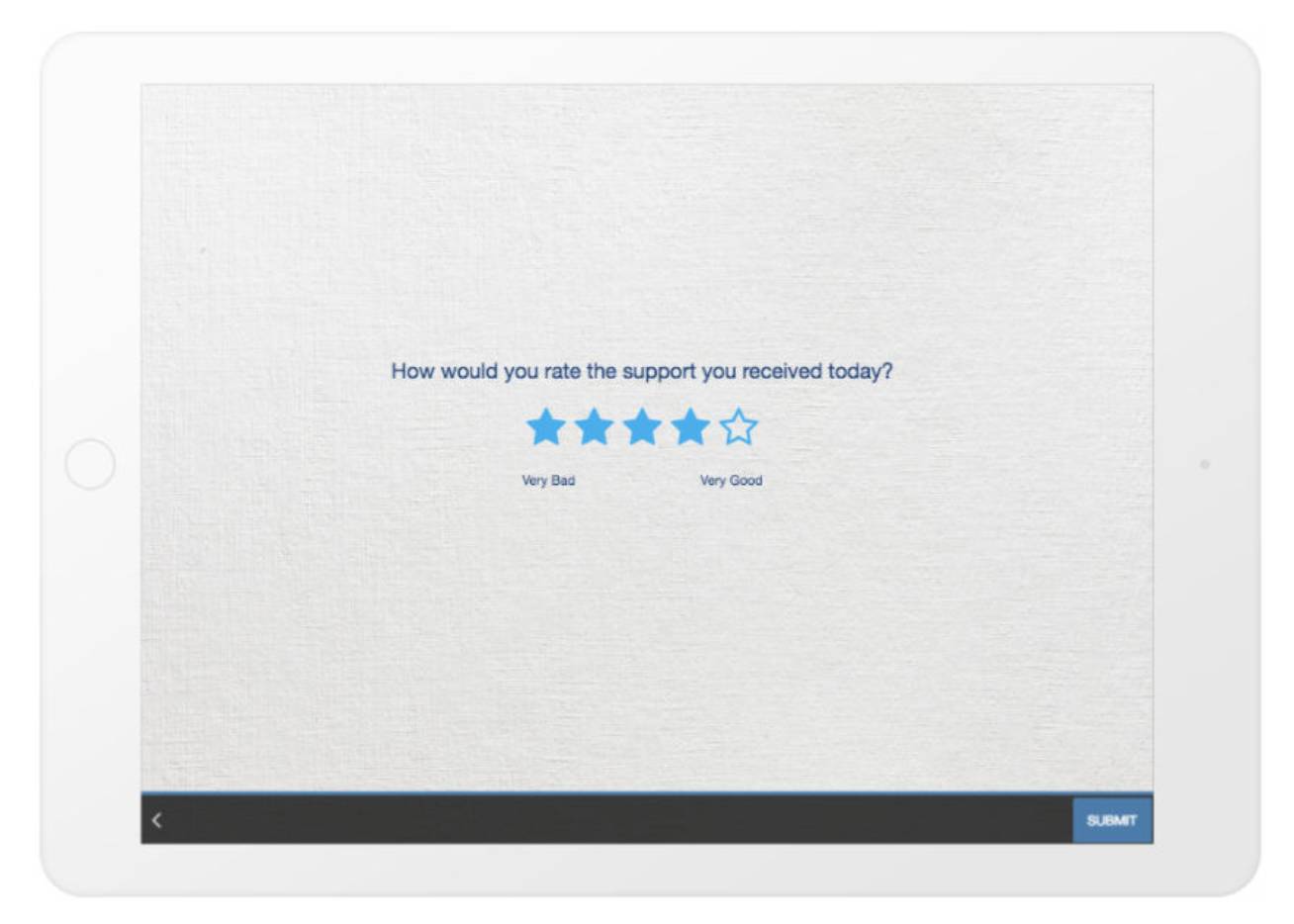This screenshot has width=1294, height=924.
Task: Set the rating to three stars
Action: (x=642, y=428)
